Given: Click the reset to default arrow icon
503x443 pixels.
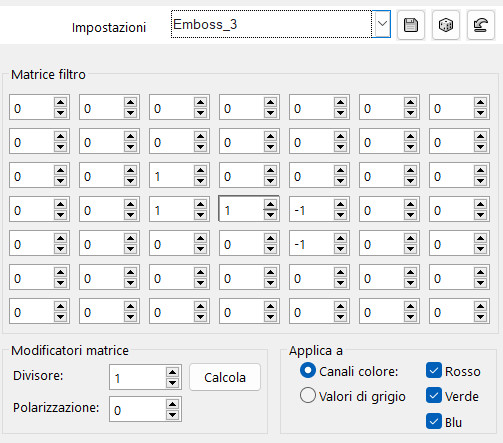Looking at the screenshot, I should click(x=480, y=25).
